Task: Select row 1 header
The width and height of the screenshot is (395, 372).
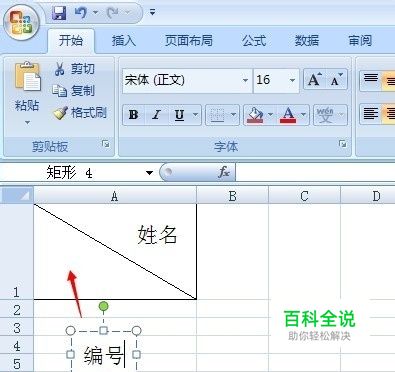Action: point(16,252)
